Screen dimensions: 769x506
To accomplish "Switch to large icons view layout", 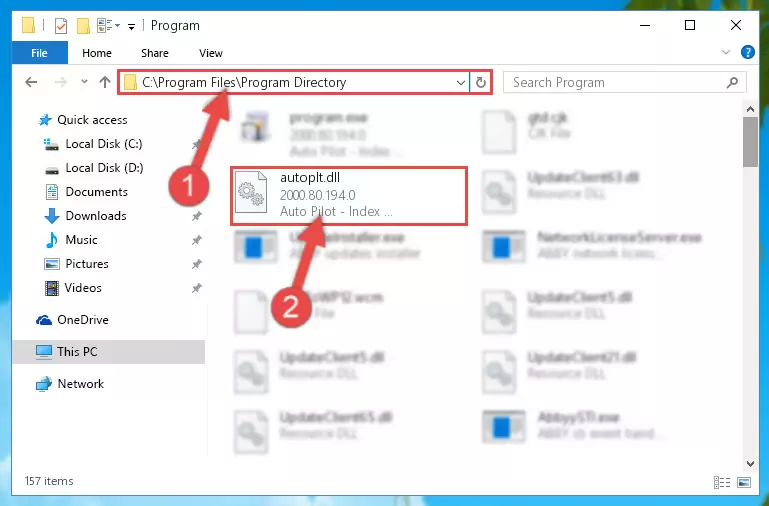I will [743, 482].
